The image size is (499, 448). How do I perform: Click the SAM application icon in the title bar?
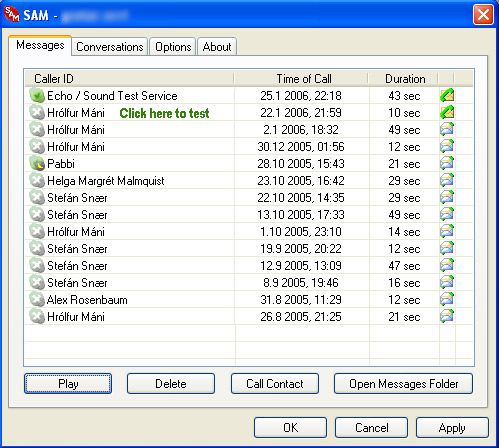click(12, 14)
